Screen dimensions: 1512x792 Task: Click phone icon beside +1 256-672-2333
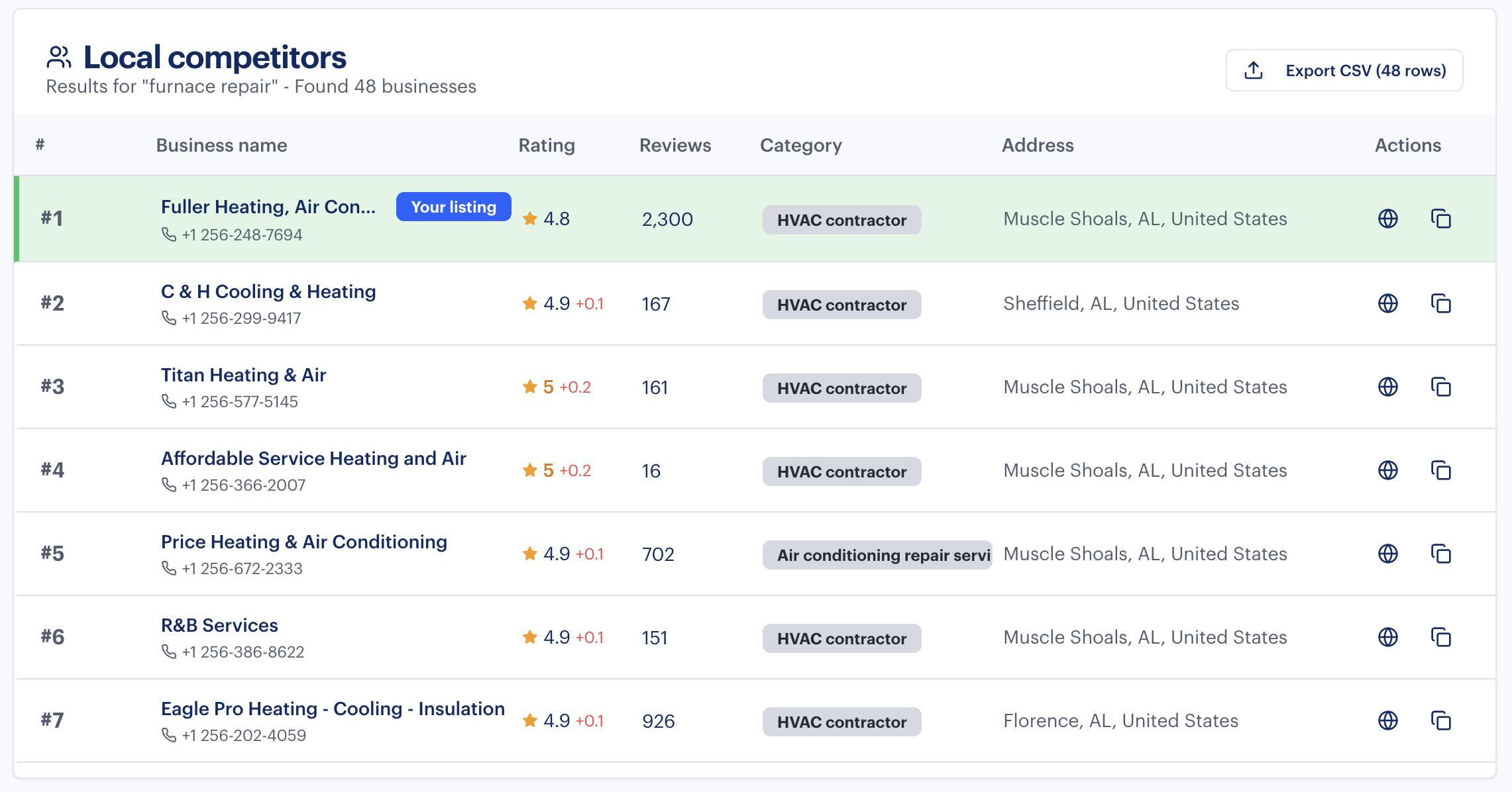point(169,568)
